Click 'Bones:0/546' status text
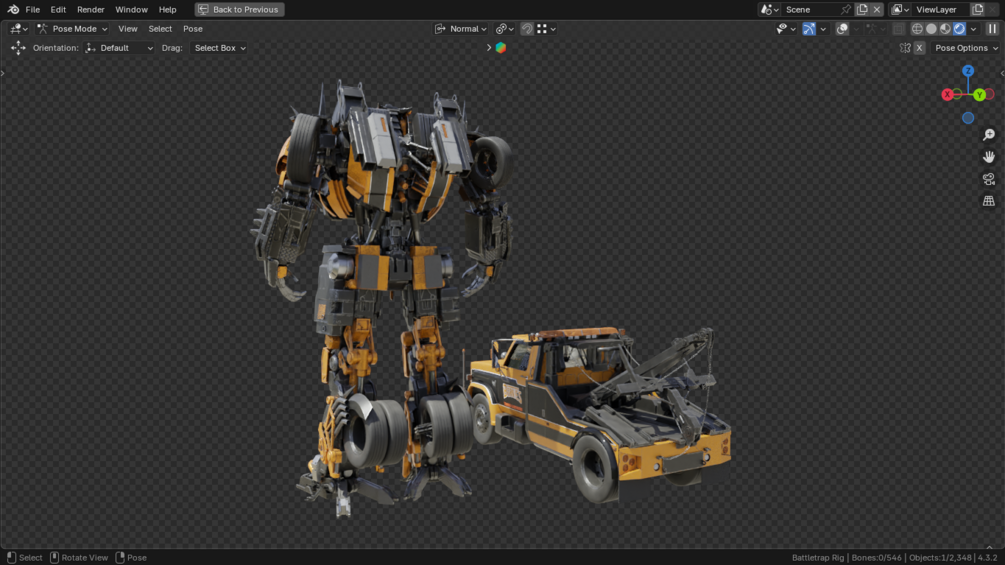Viewport: 1005px width, 565px height. tap(876, 558)
